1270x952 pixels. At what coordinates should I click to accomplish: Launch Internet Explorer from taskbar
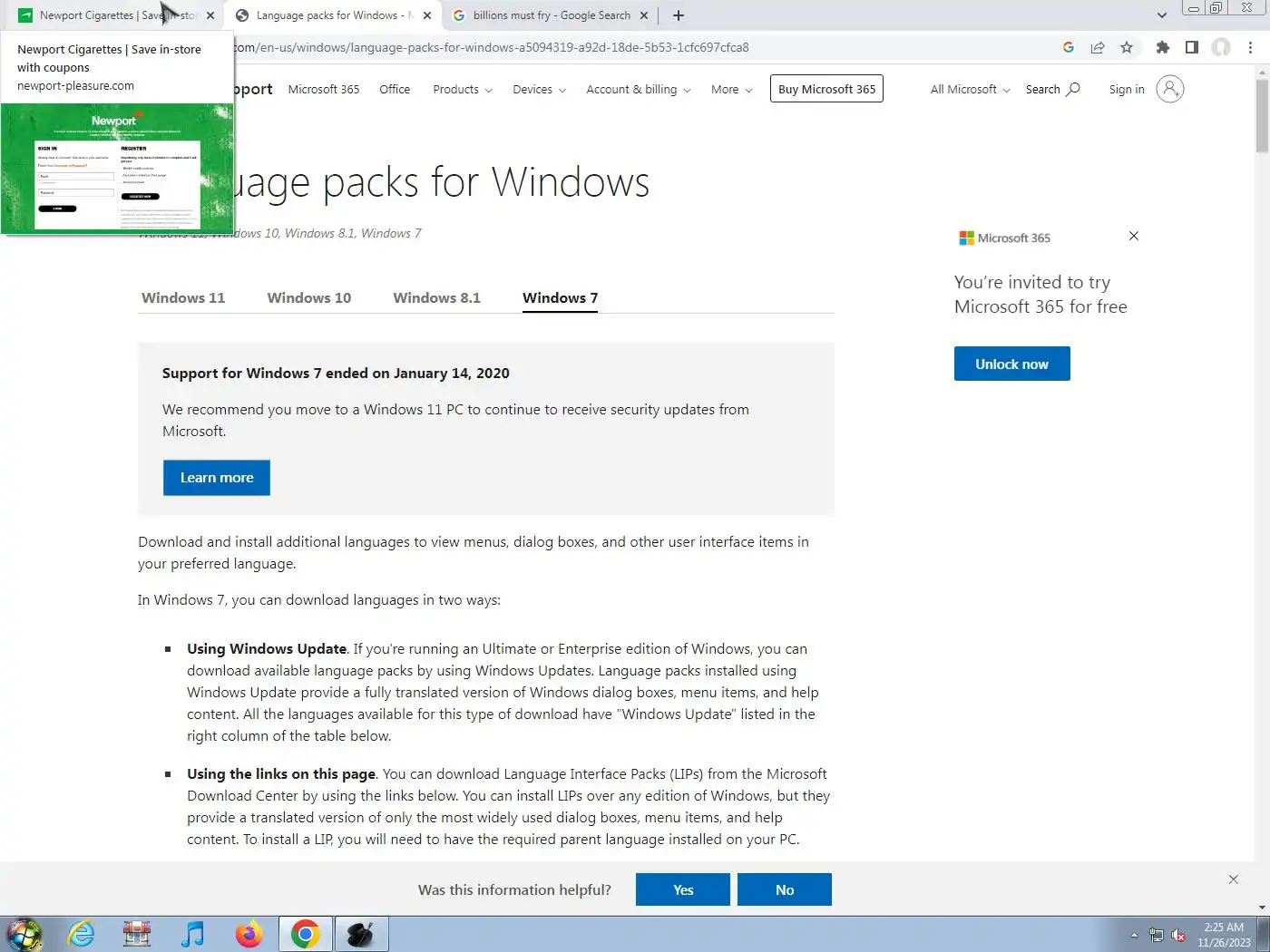pyautogui.click(x=82, y=934)
